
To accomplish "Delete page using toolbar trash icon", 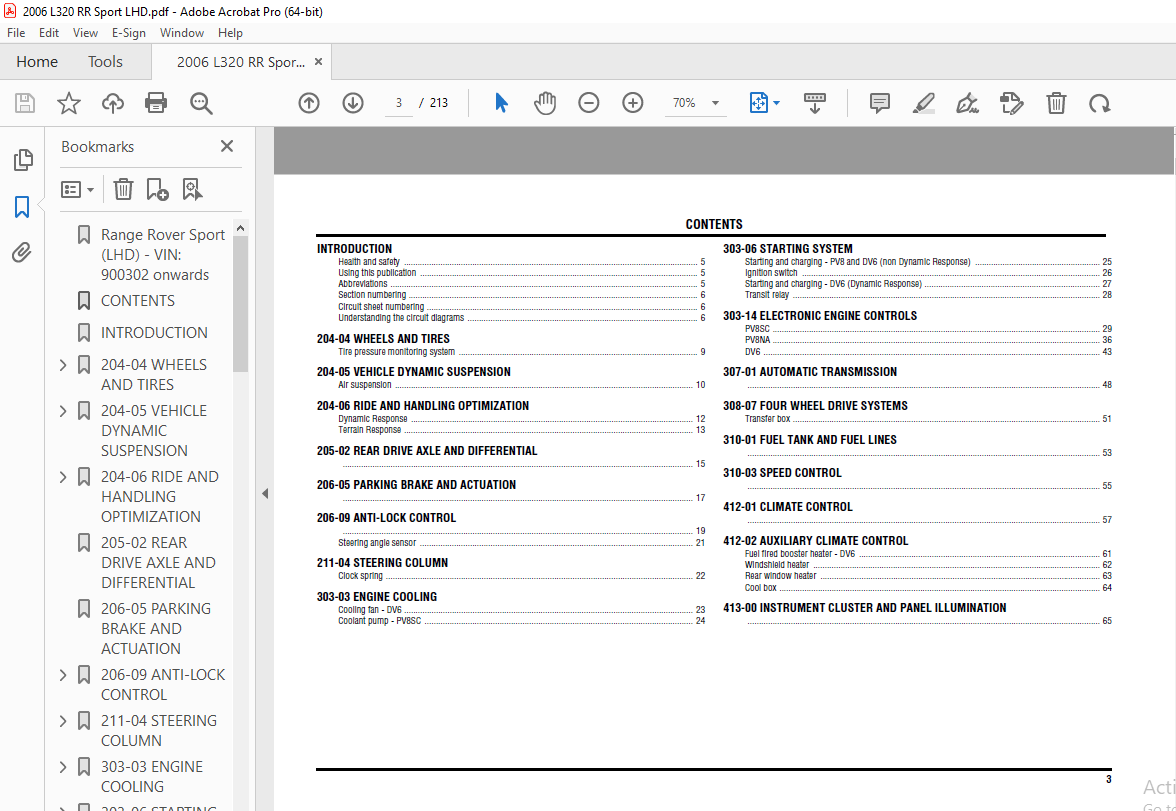I will pyautogui.click(x=1056, y=103).
